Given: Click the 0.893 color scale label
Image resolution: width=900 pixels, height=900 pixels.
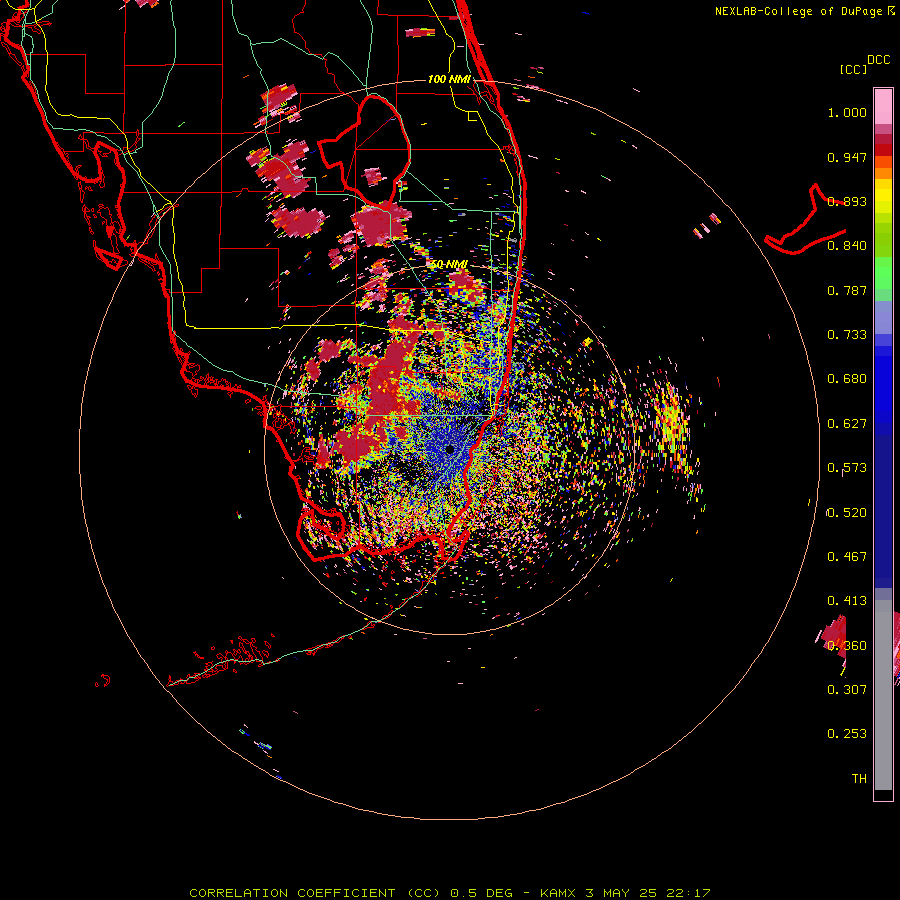Looking at the screenshot, I should (847, 201).
